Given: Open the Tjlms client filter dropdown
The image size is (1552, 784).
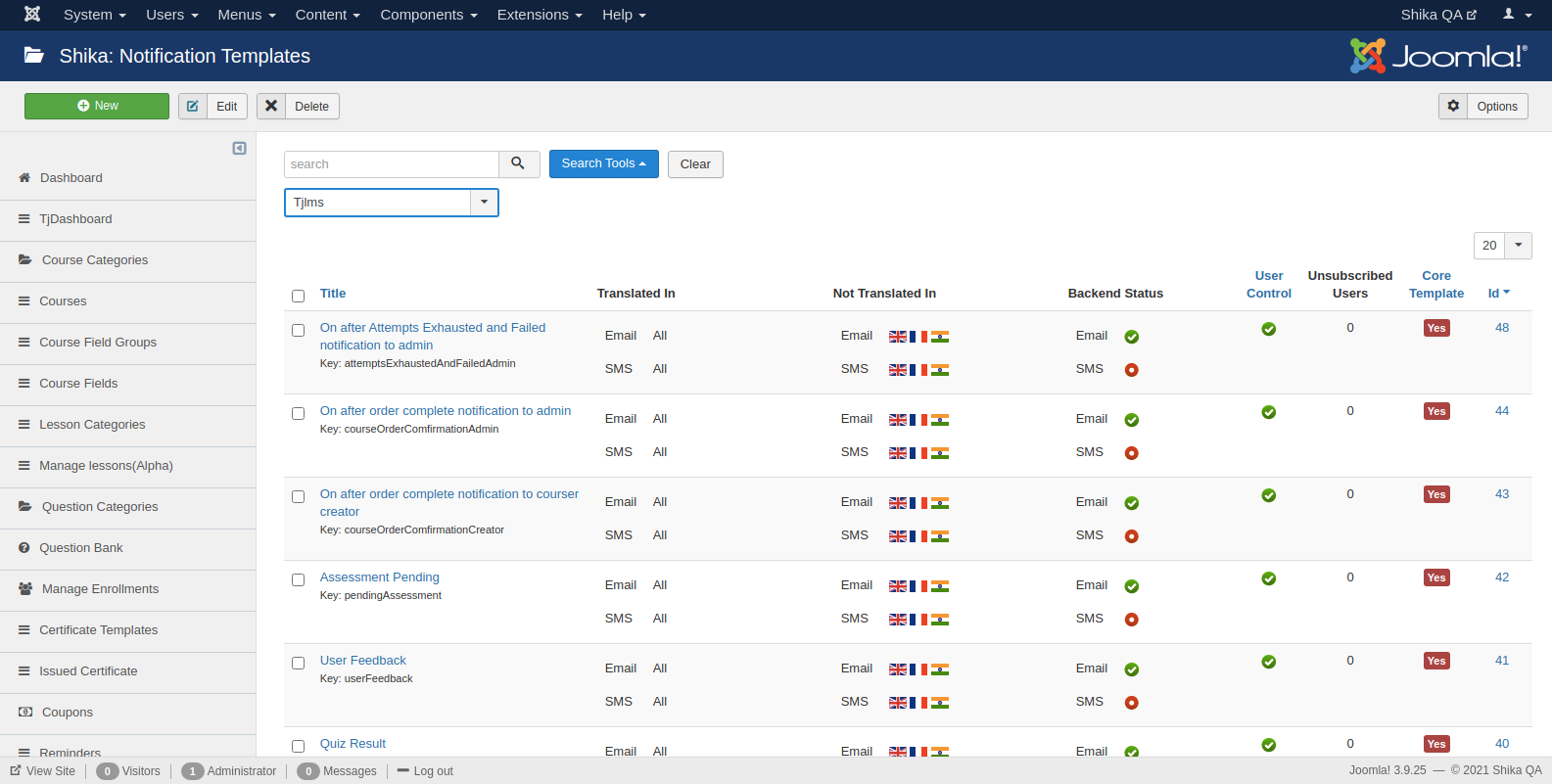Looking at the screenshot, I should click(391, 203).
